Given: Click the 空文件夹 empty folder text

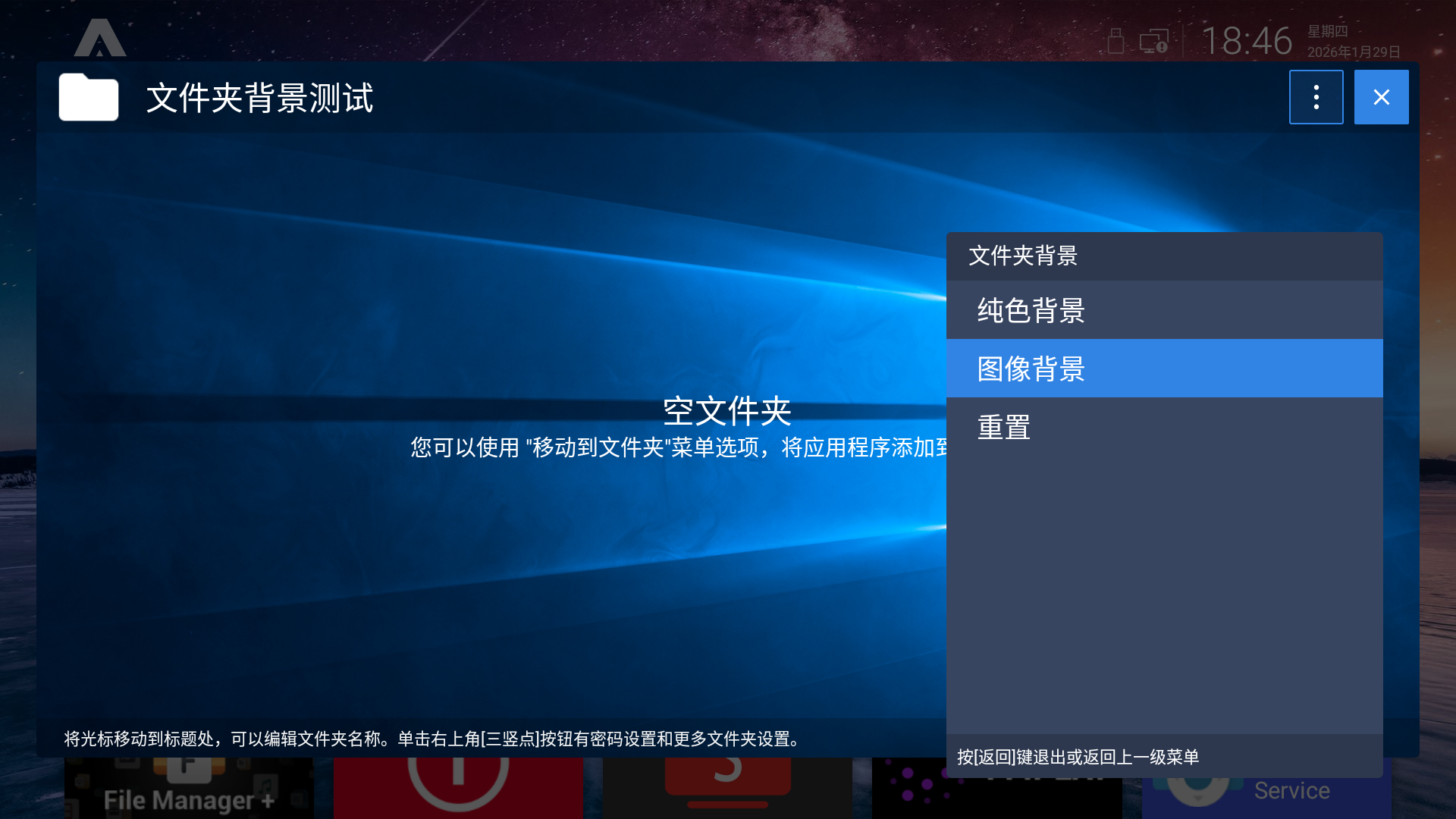Looking at the screenshot, I should click(726, 411).
